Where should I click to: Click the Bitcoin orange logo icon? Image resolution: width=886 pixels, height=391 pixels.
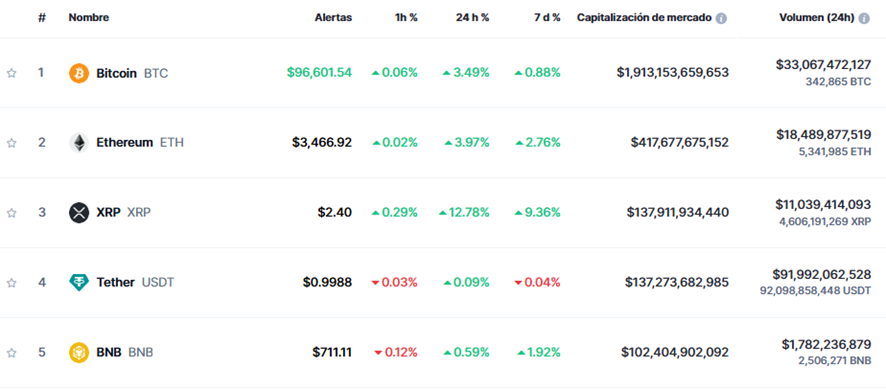79,73
